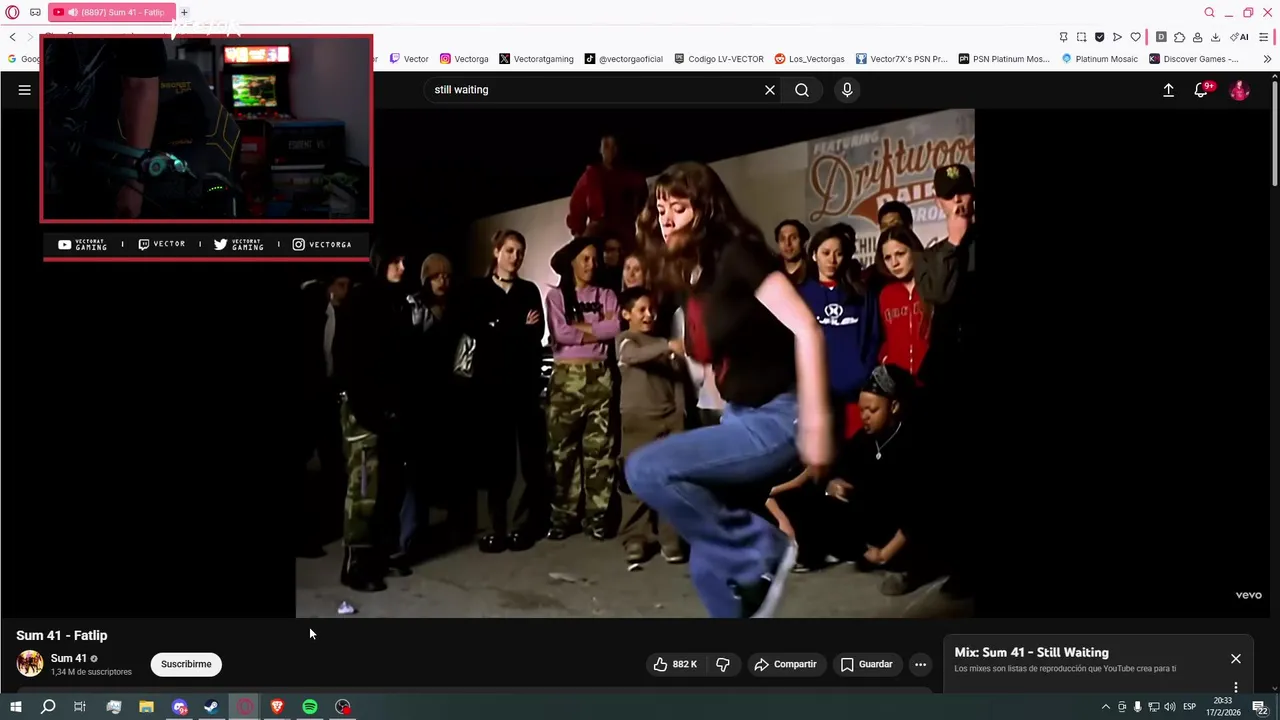Open the Opera easy setup menu icon
The height and width of the screenshot is (720, 1280).
tap(1265, 37)
